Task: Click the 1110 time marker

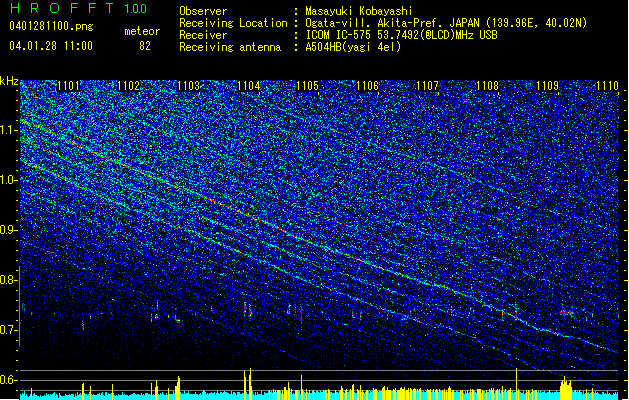Action: click(x=607, y=86)
